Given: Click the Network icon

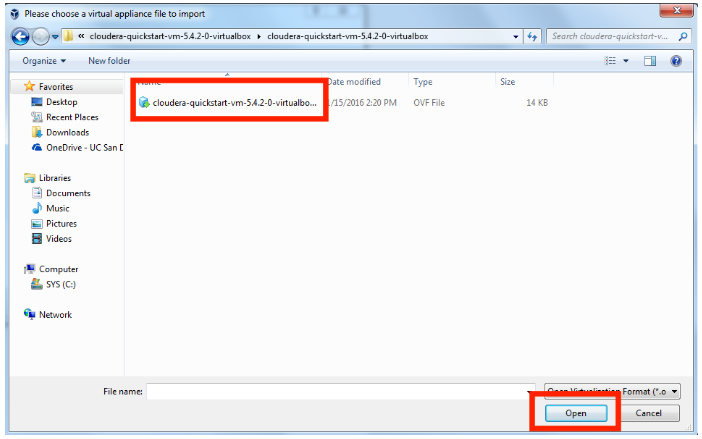Looking at the screenshot, I should coord(30,314).
